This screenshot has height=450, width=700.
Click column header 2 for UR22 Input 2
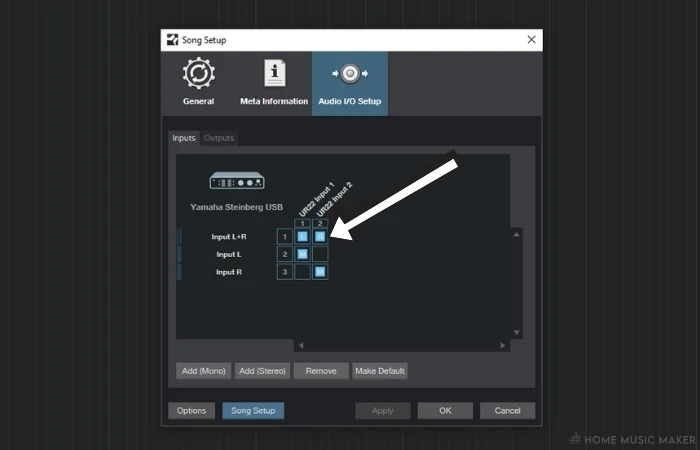pos(320,223)
